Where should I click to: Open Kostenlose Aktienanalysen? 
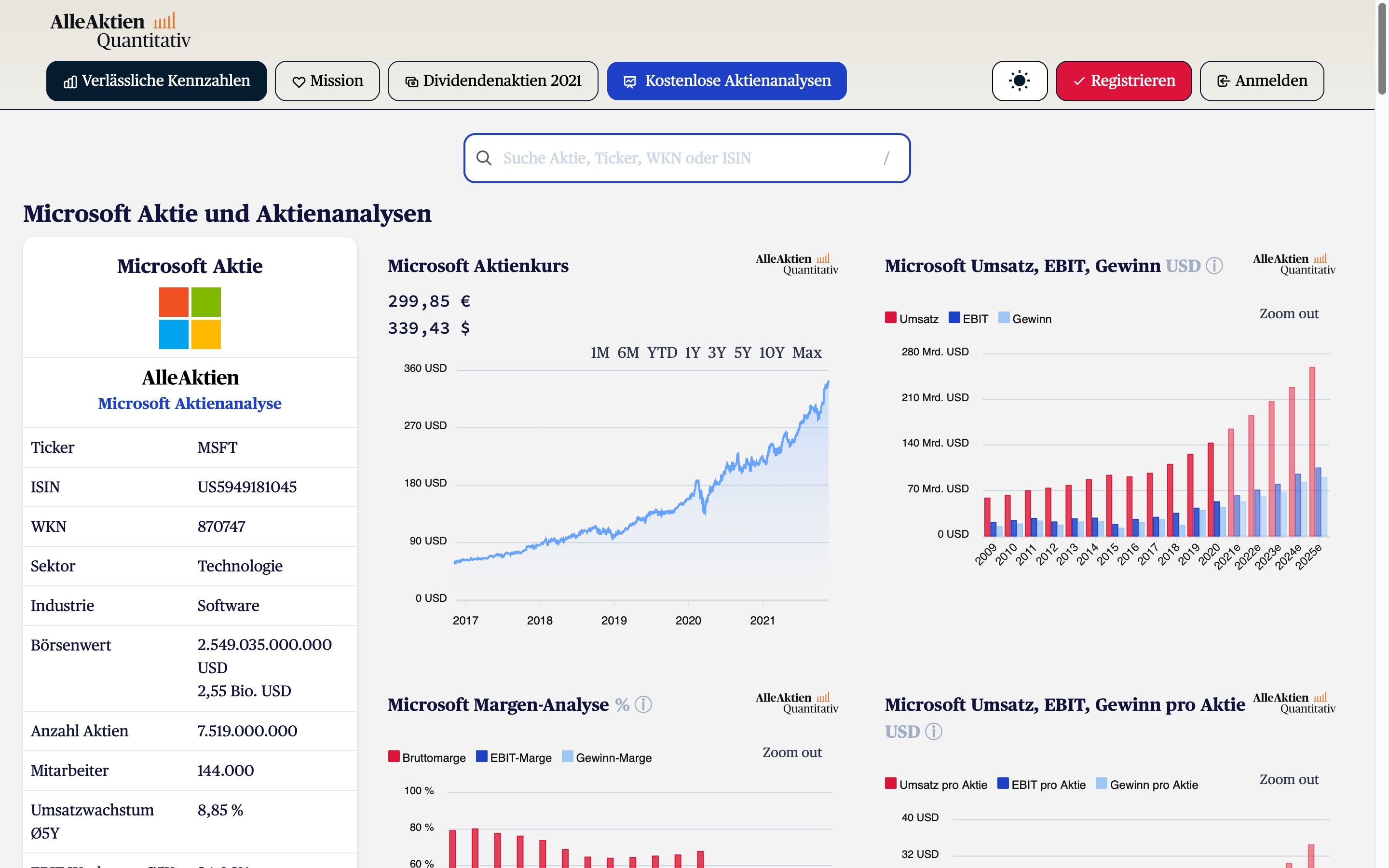tap(727, 81)
